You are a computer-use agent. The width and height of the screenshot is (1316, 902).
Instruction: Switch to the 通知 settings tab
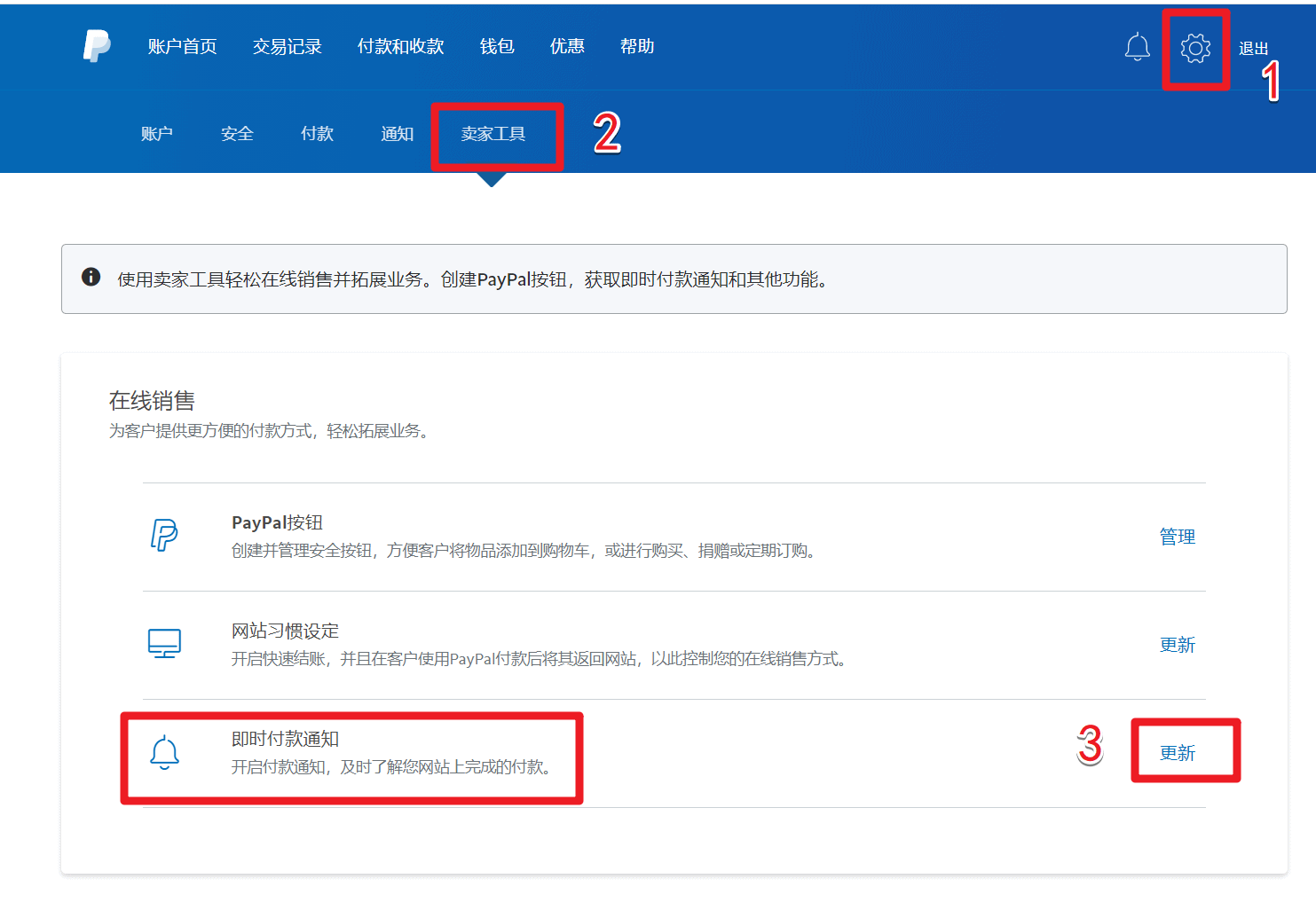[397, 134]
